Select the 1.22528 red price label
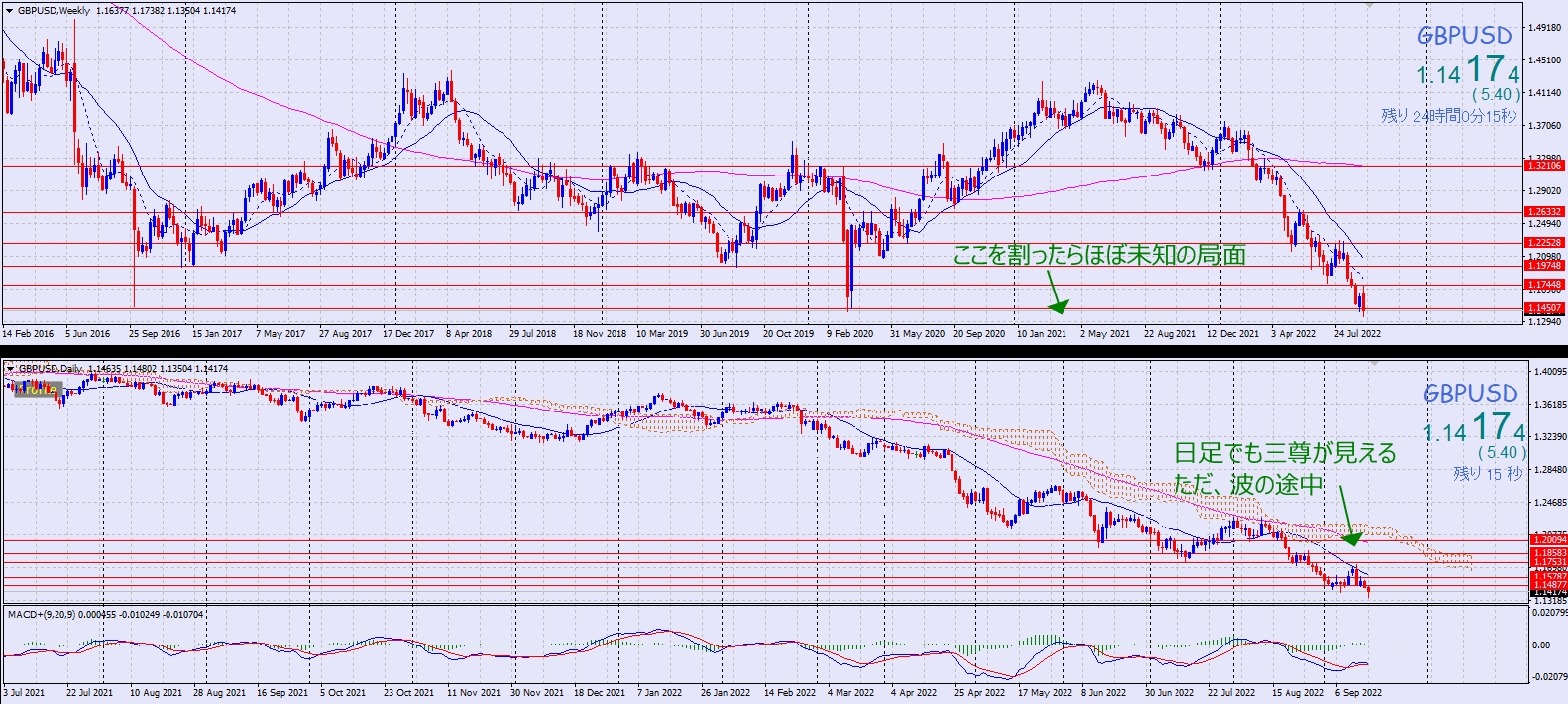This screenshot has height=704, width=1568. [x=1544, y=243]
